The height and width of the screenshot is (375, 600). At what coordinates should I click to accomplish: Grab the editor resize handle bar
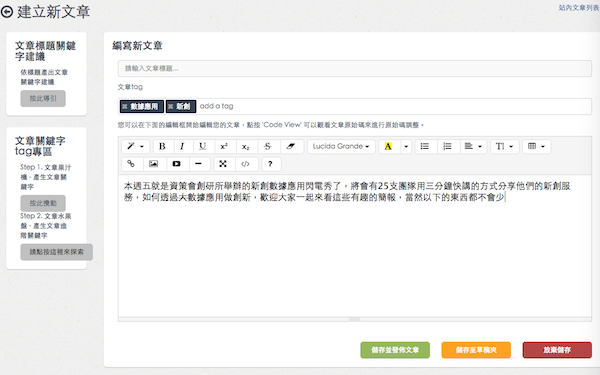(354, 319)
